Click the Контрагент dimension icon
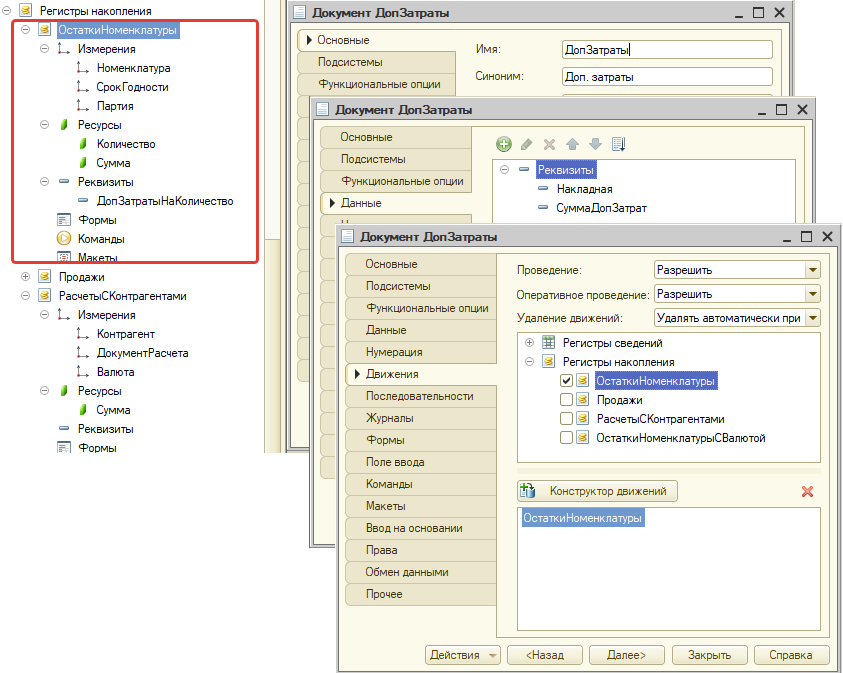843x673 pixels. point(82,334)
